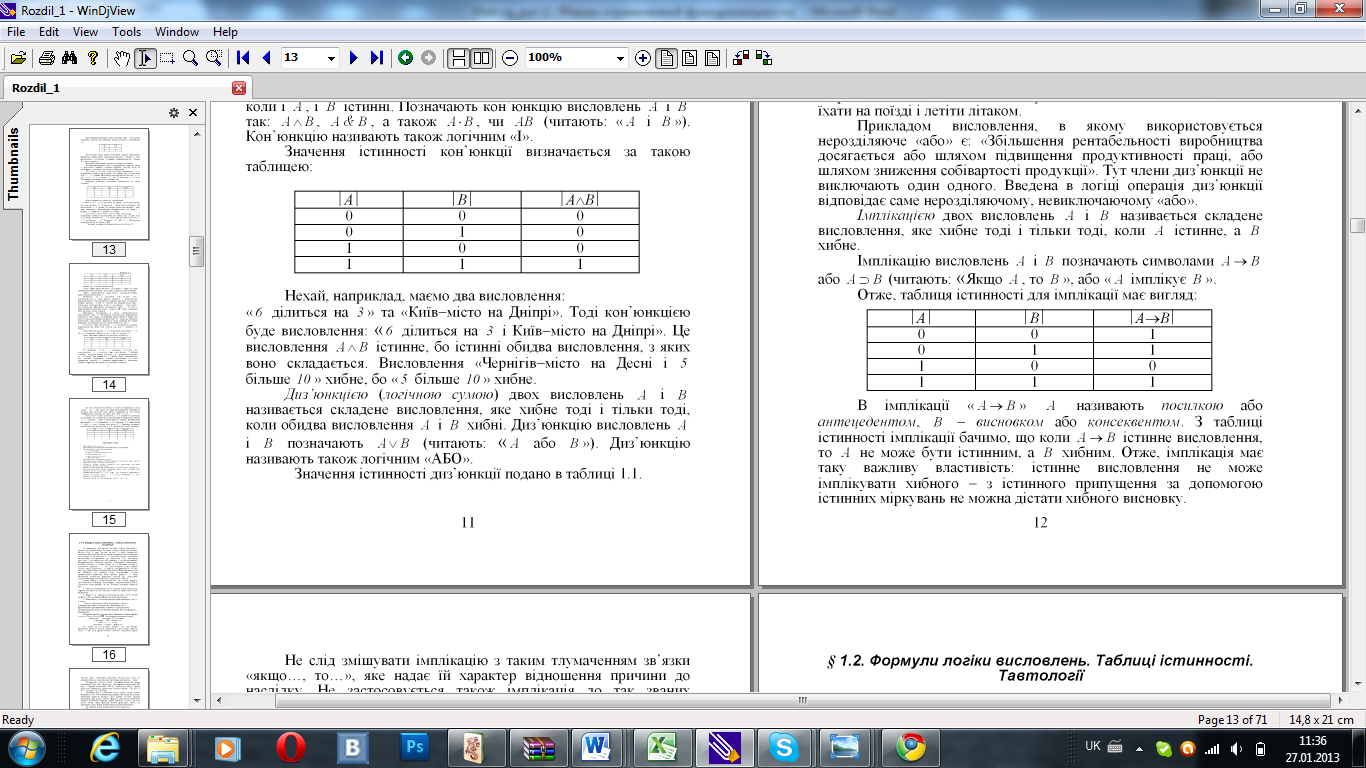Click the green Back navigation button

[405, 58]
